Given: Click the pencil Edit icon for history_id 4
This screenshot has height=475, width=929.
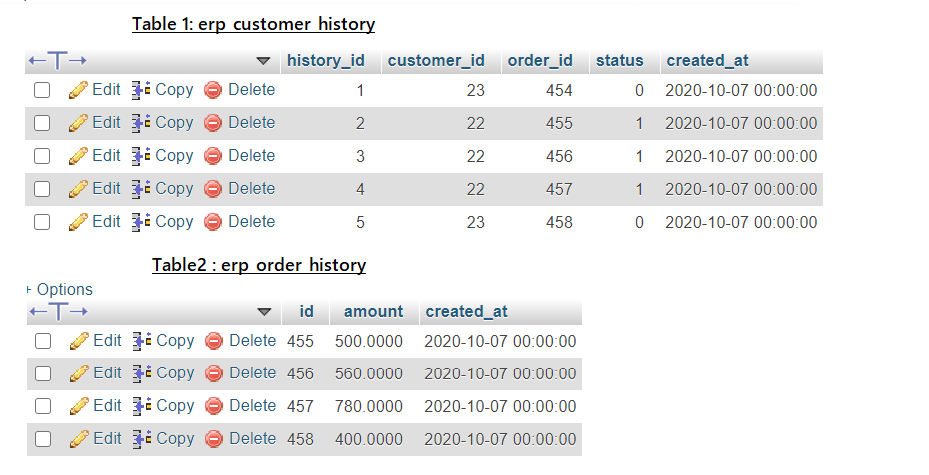Looking at the screenshot, I should click(78, 189).
